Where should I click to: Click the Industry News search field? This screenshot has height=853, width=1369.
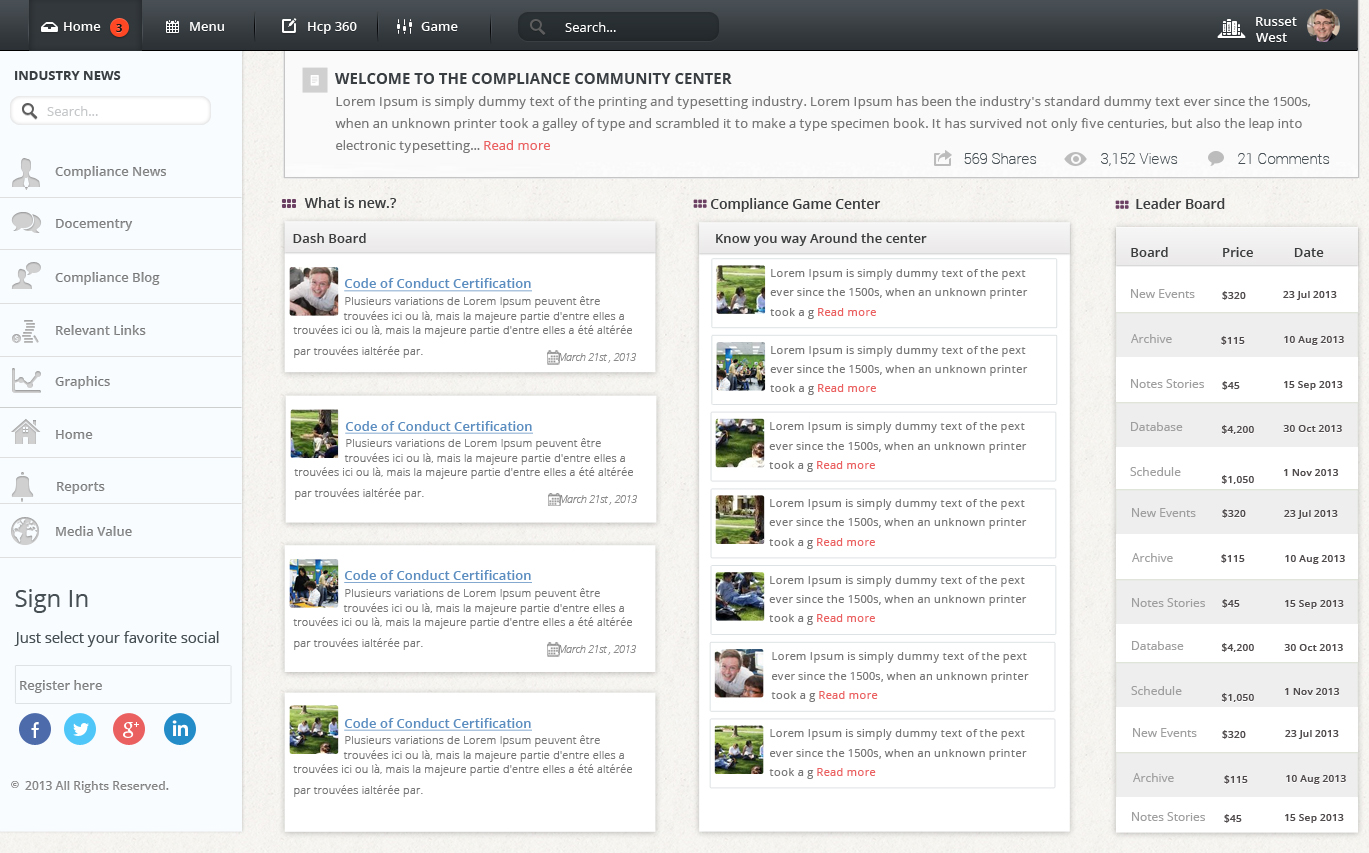click(x=110, y=110)
